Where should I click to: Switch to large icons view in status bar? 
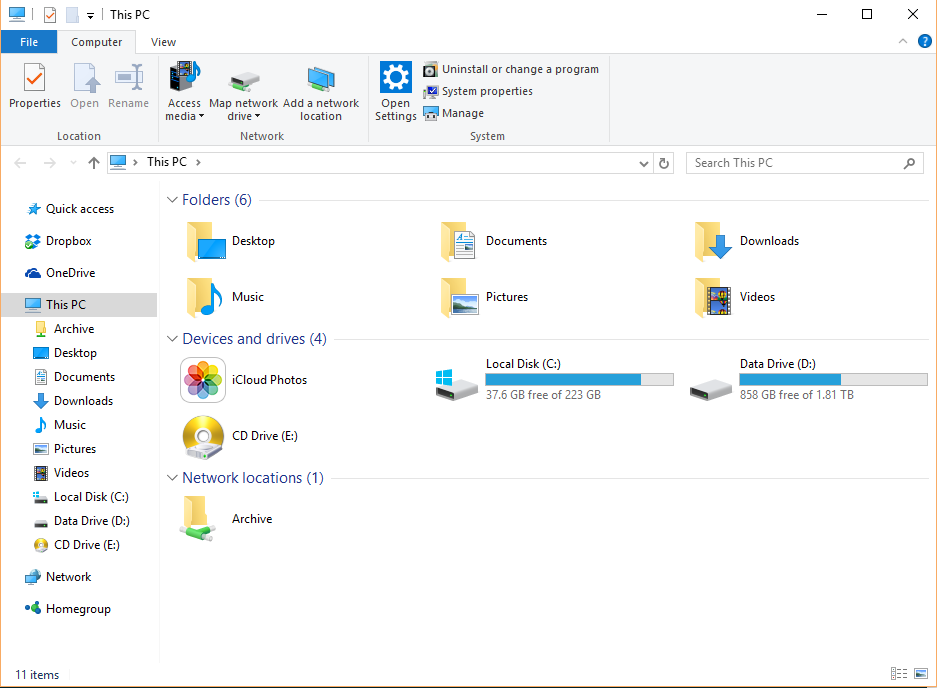(921, 674)
